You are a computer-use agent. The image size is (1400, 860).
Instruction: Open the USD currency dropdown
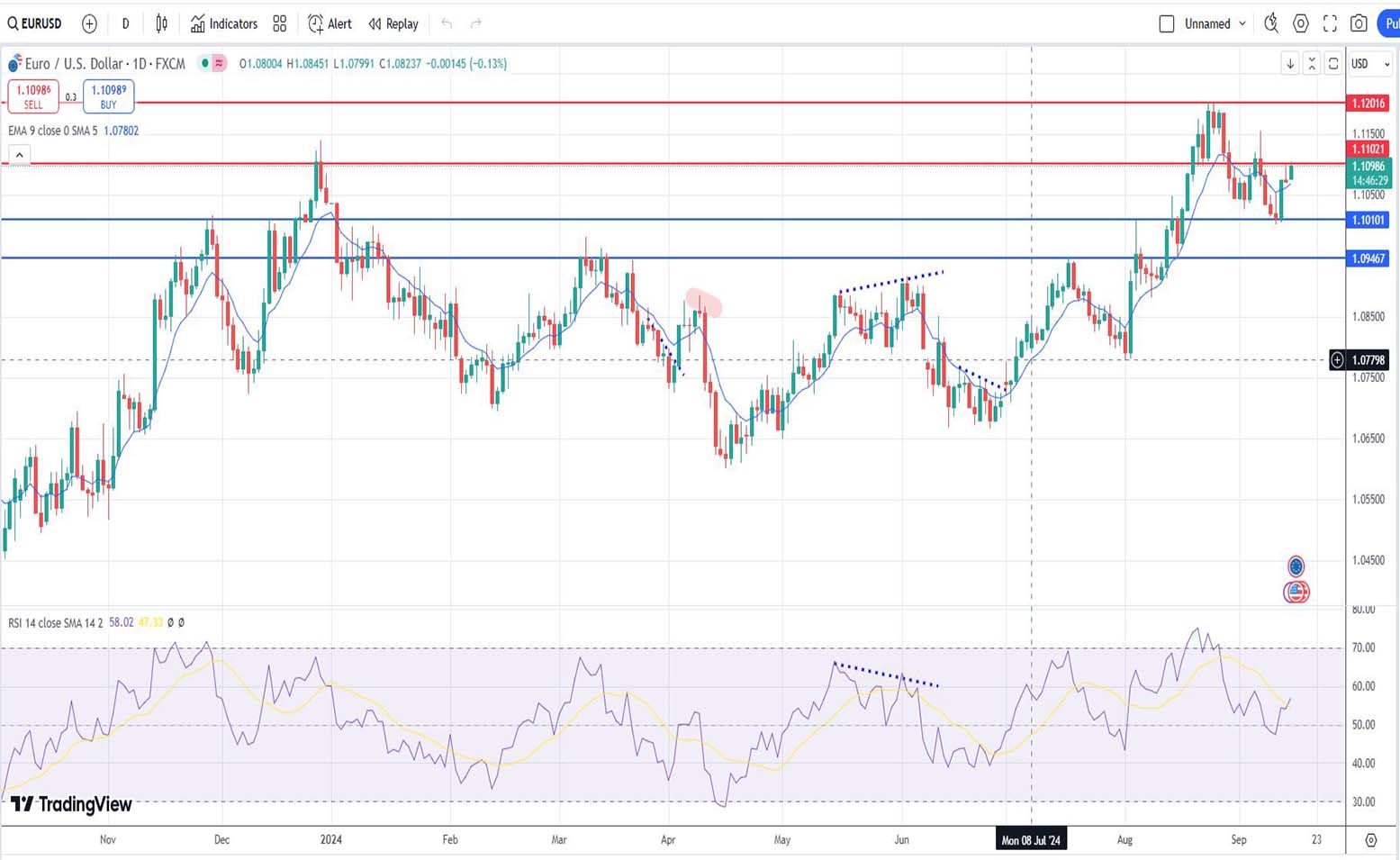[x=1370, y=63]
